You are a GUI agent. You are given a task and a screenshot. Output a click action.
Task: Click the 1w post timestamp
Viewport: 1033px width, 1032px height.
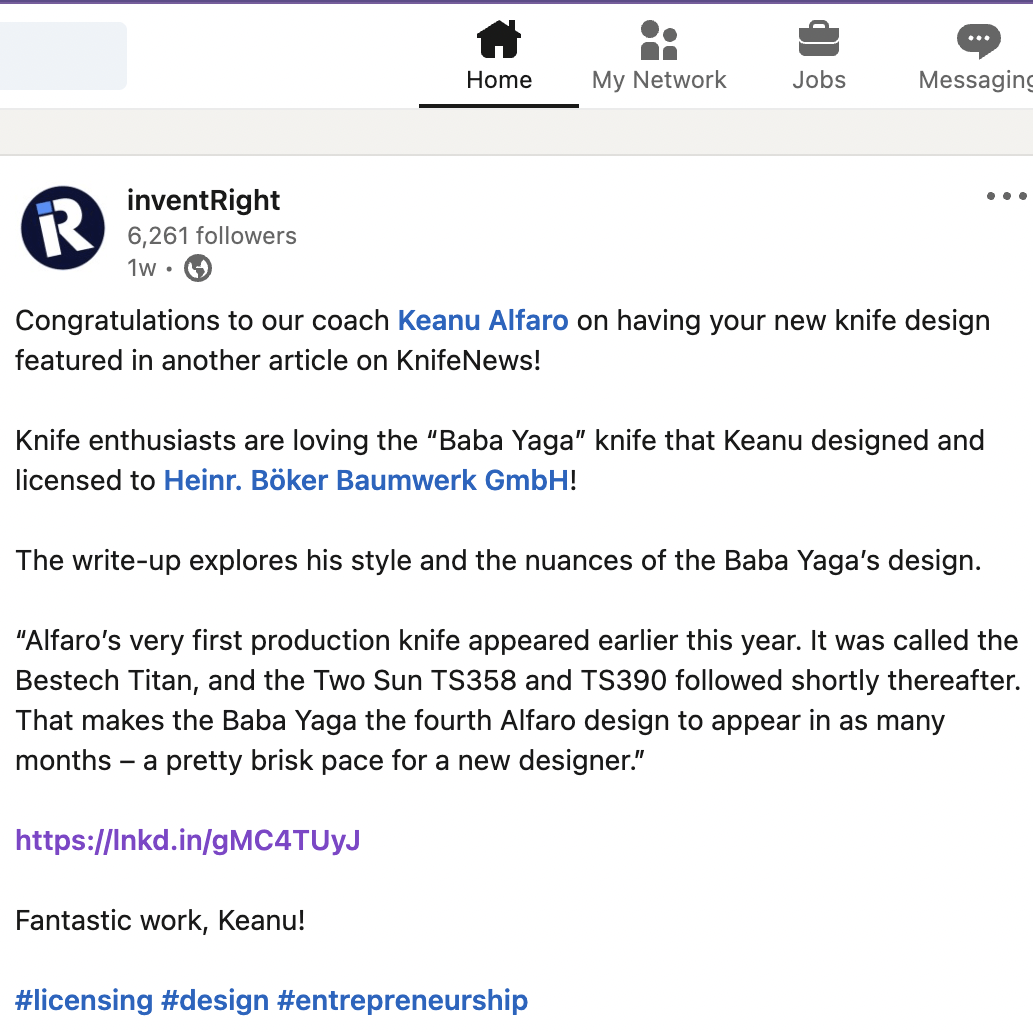142,268
